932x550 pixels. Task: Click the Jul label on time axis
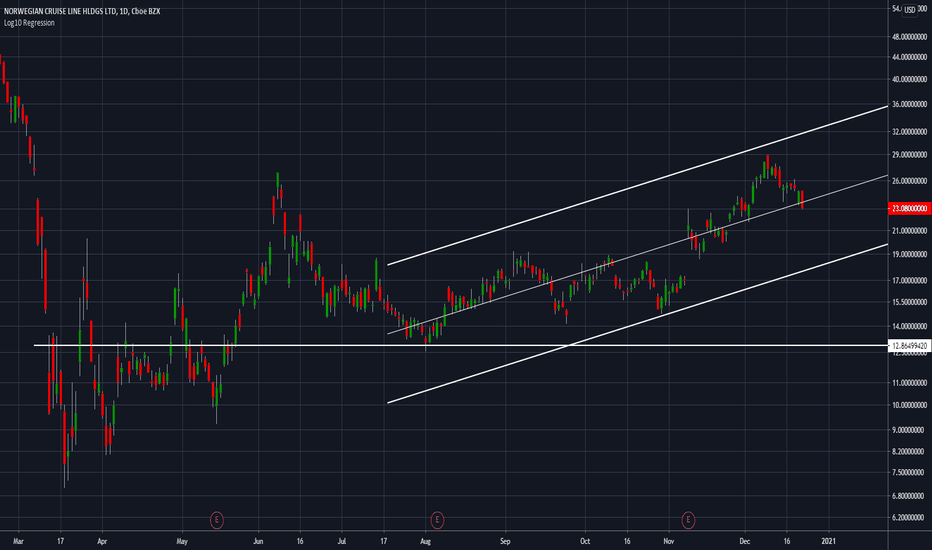click(342, 541)
